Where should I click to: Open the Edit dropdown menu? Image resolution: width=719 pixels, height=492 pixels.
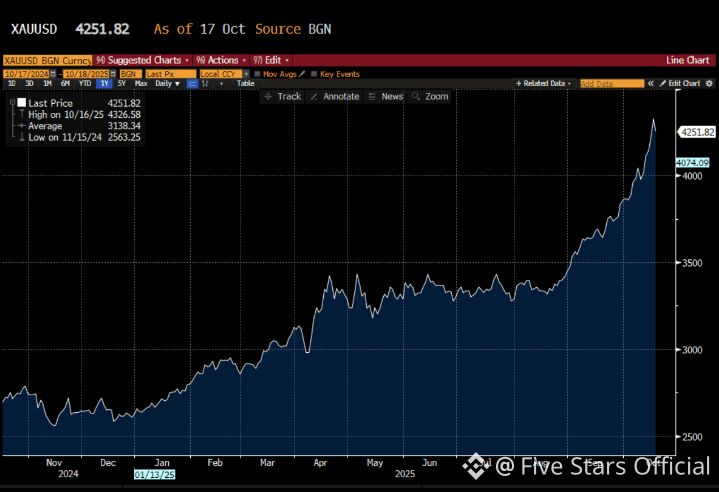(x=271, y=60)
